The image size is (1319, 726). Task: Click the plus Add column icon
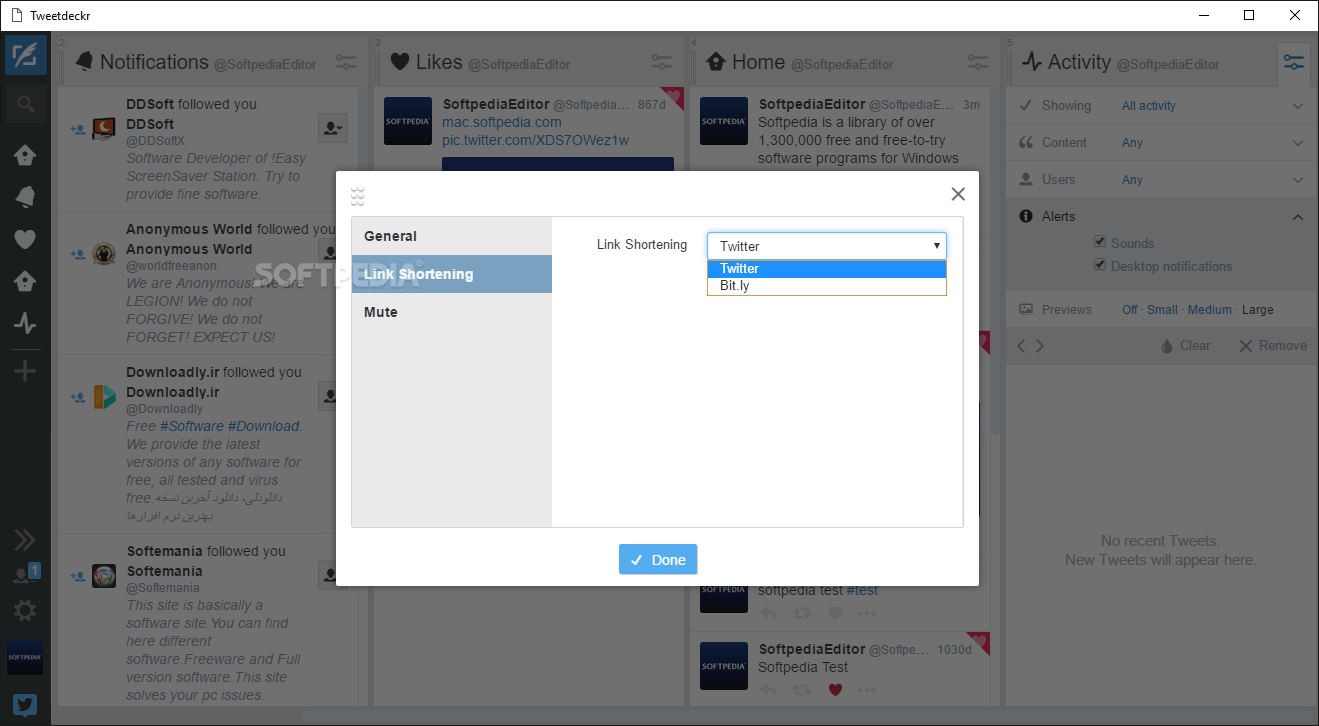(25, 372)
